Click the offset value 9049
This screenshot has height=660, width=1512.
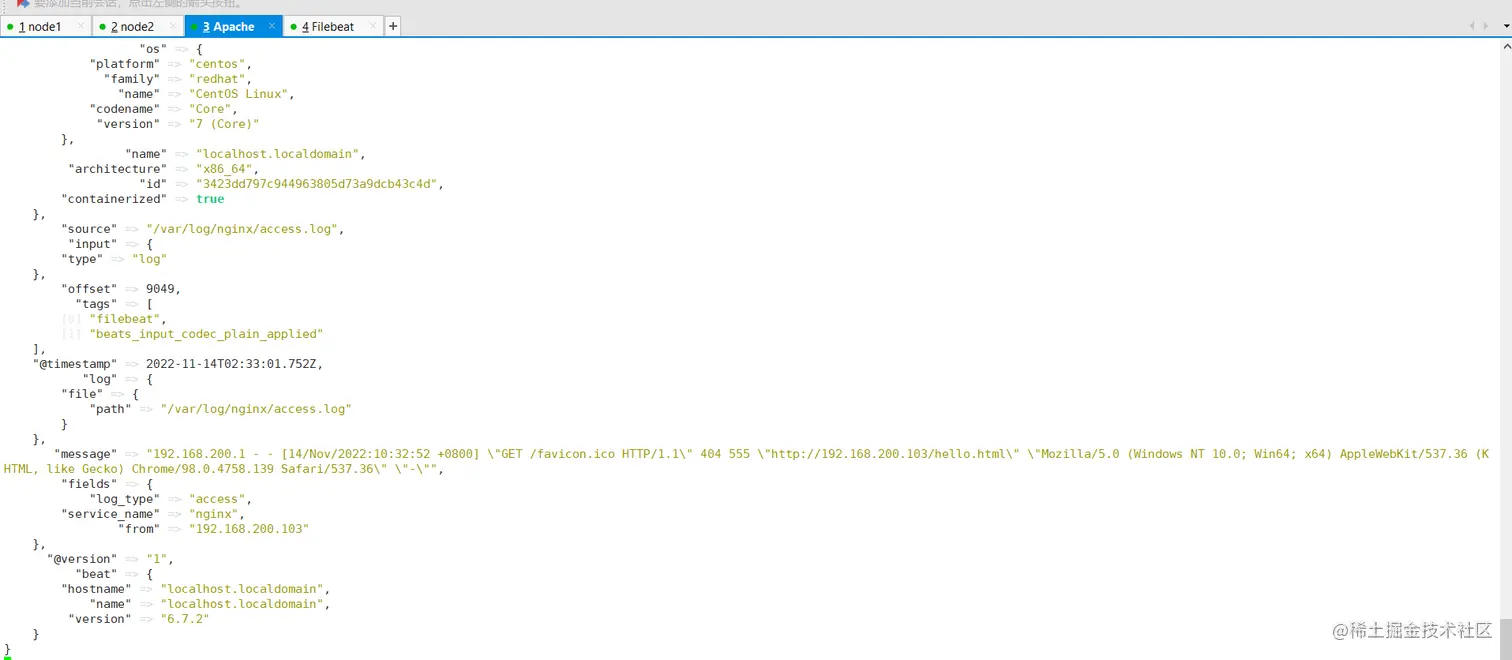(x=160, y=289)
